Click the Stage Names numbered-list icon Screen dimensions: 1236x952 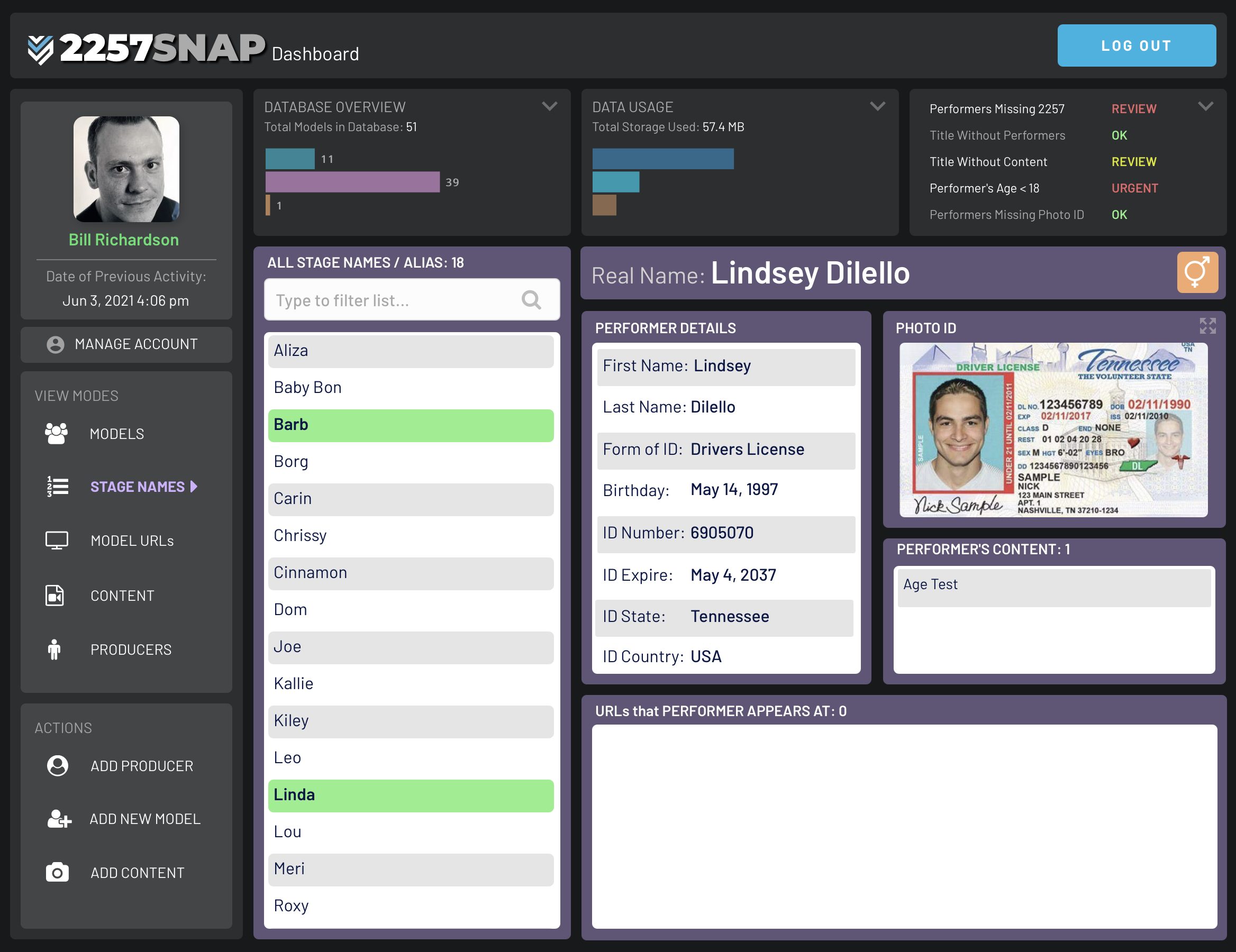pos(57,487)
